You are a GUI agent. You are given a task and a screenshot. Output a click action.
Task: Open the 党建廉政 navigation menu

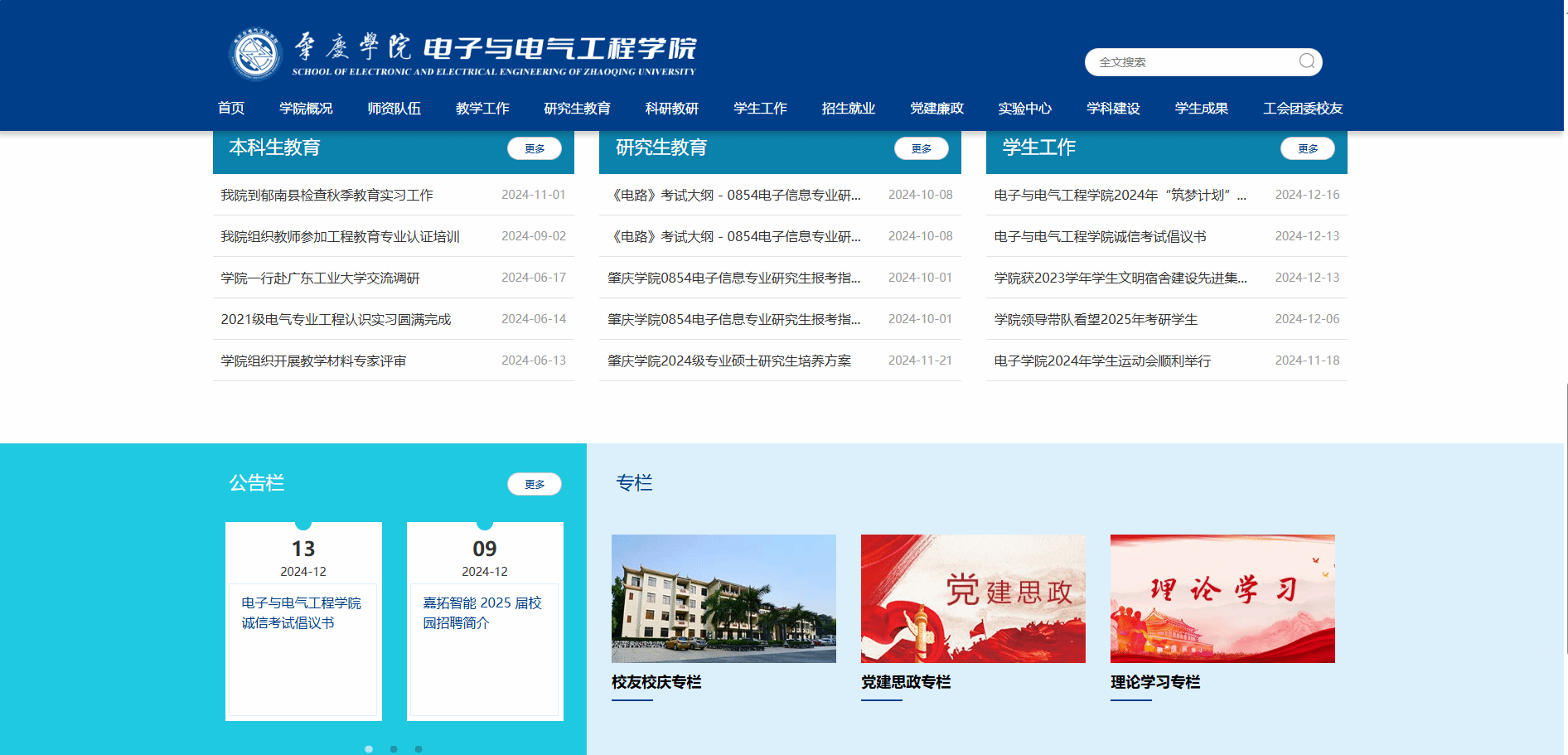click(936, 108)
